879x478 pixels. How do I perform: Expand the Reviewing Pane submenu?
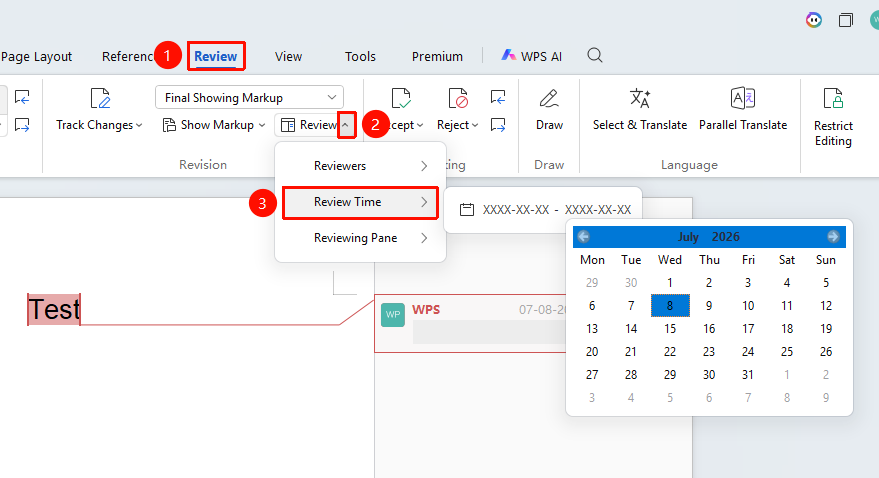click(360, 238)
